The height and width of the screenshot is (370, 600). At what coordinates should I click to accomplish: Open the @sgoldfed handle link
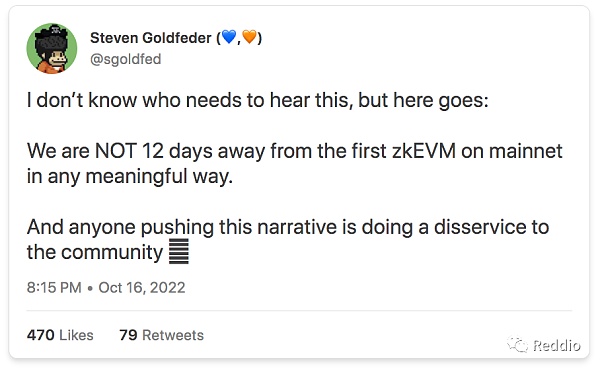[x=126, y=59]
